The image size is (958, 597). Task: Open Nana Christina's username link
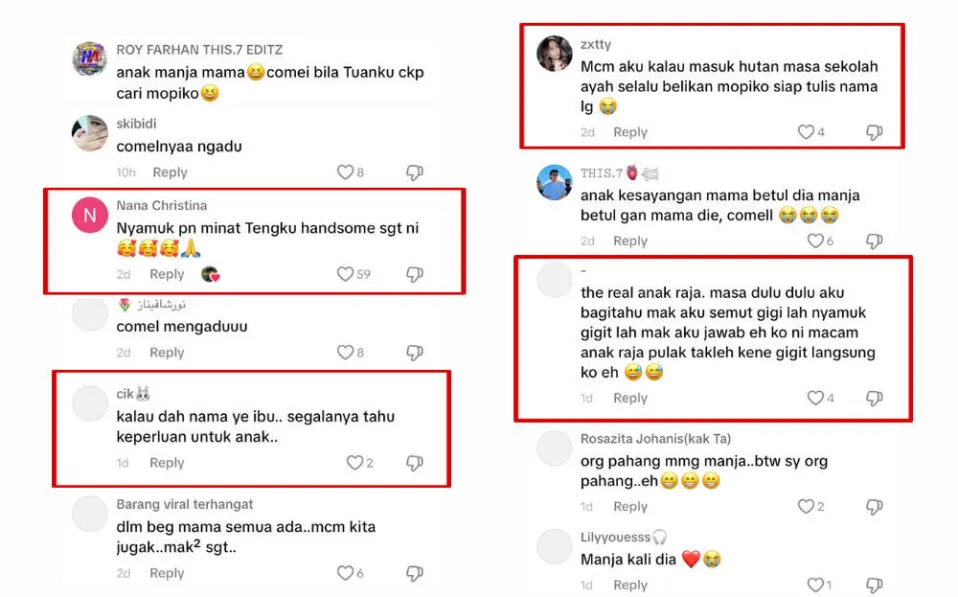coord(162,205)
